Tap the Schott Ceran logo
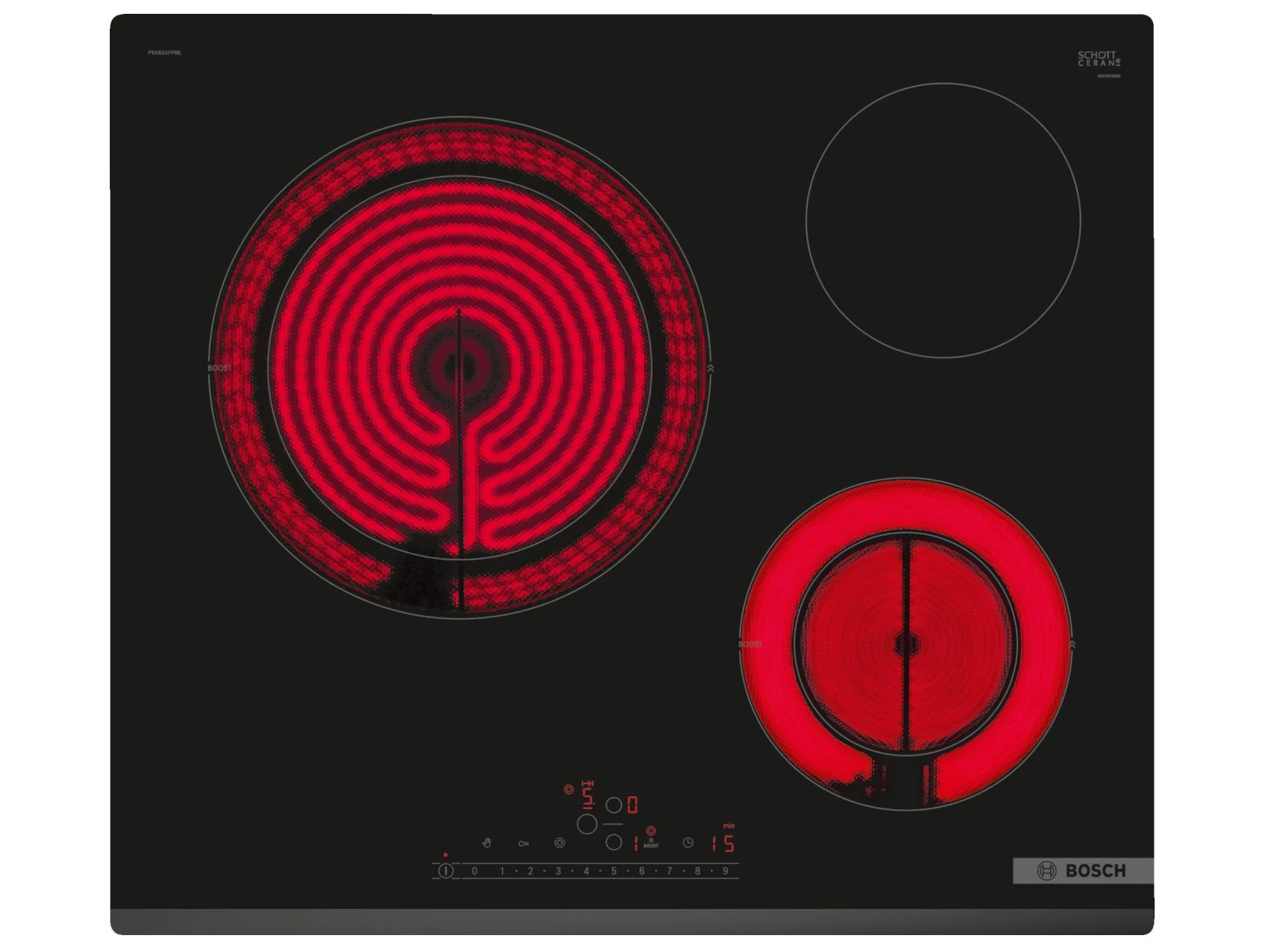The width and height of the screenshot is (1269, 952). point(1098,59)
